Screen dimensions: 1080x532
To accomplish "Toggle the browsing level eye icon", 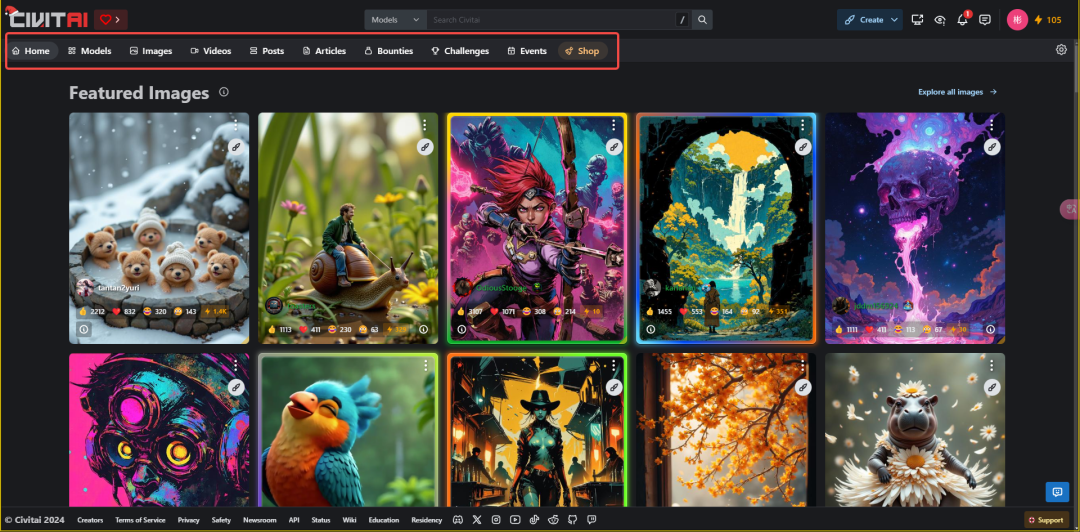I will tap(940, 20).
